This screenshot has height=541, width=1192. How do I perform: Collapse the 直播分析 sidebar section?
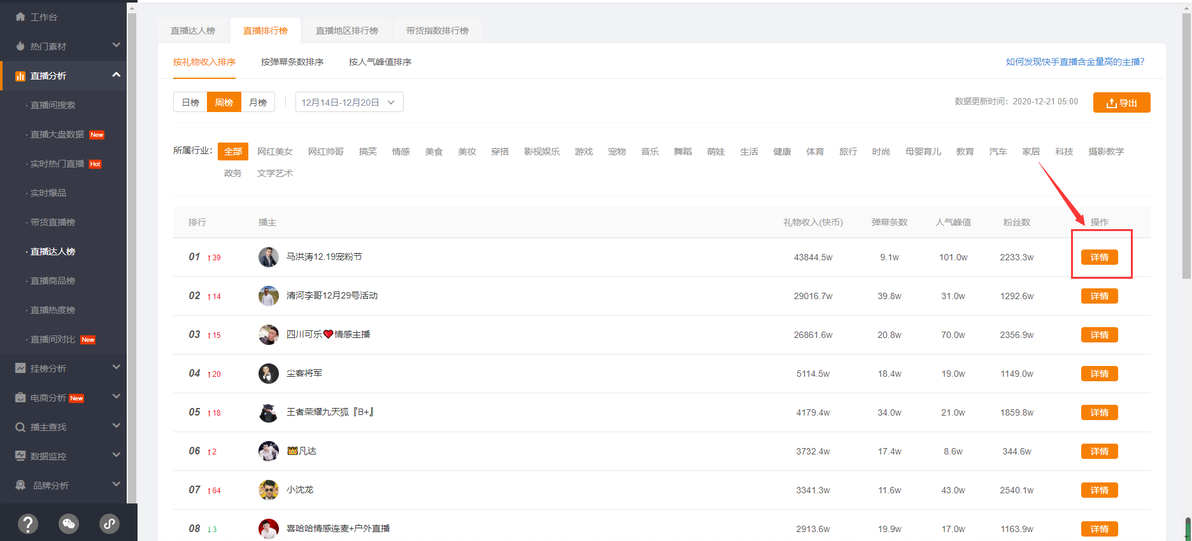coord(116,75)
